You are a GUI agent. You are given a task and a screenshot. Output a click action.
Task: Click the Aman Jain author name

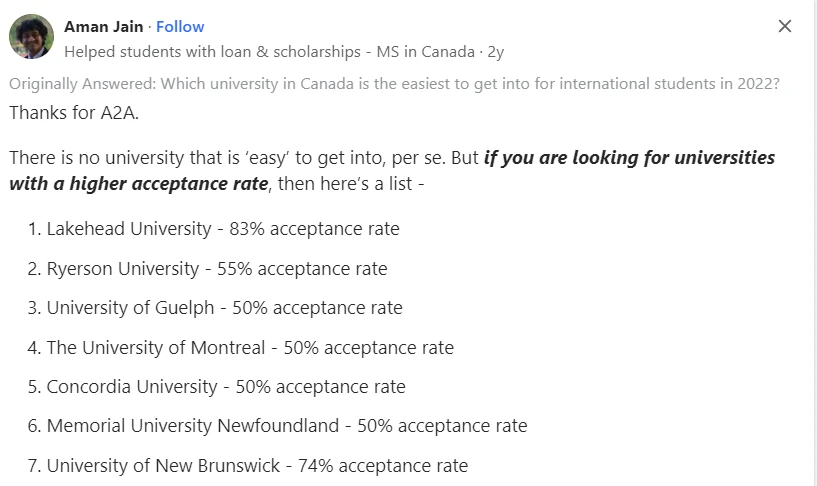tap(103, 27)
